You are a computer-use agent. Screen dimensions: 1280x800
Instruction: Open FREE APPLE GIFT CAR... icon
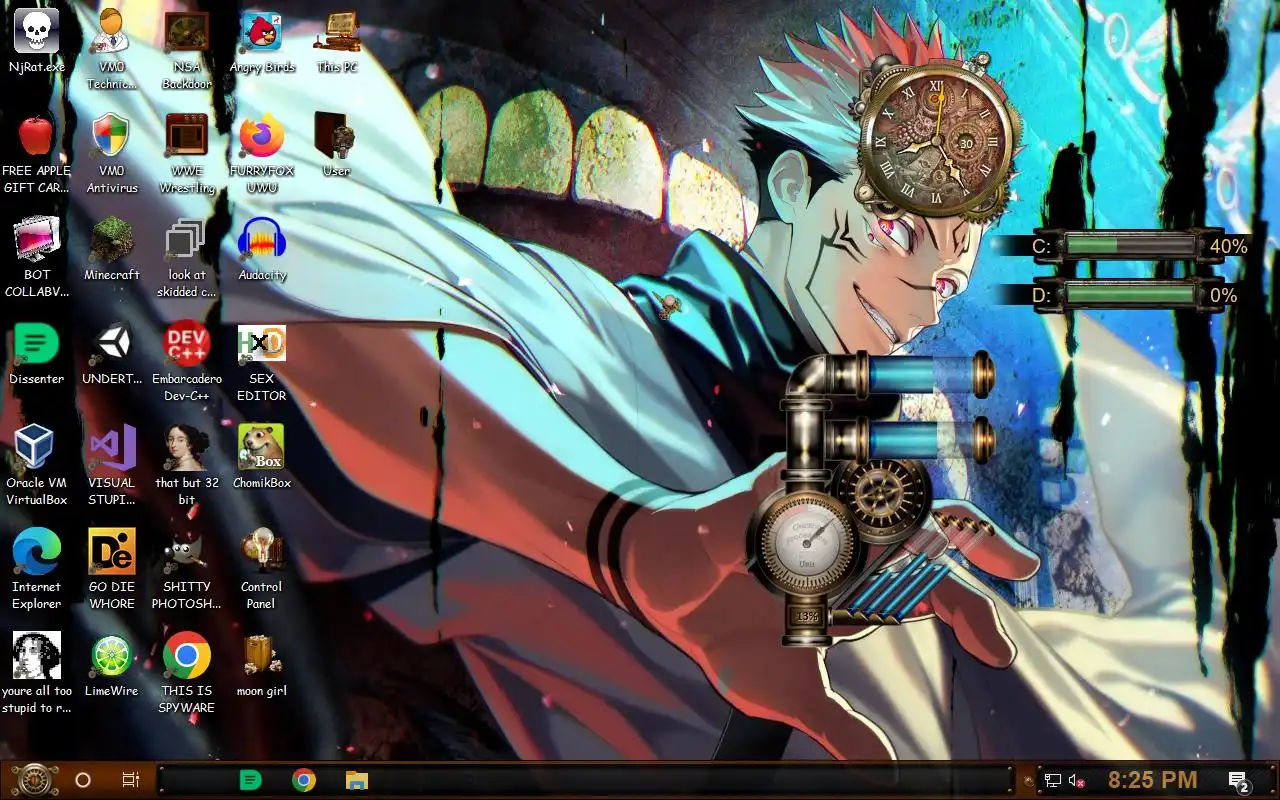[x=36, y=134]
